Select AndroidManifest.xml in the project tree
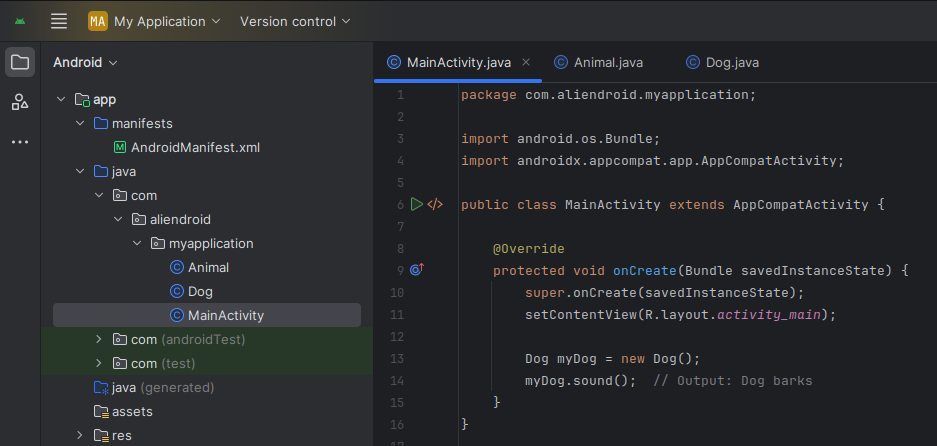Screen dimensions: 937x446 195,148
